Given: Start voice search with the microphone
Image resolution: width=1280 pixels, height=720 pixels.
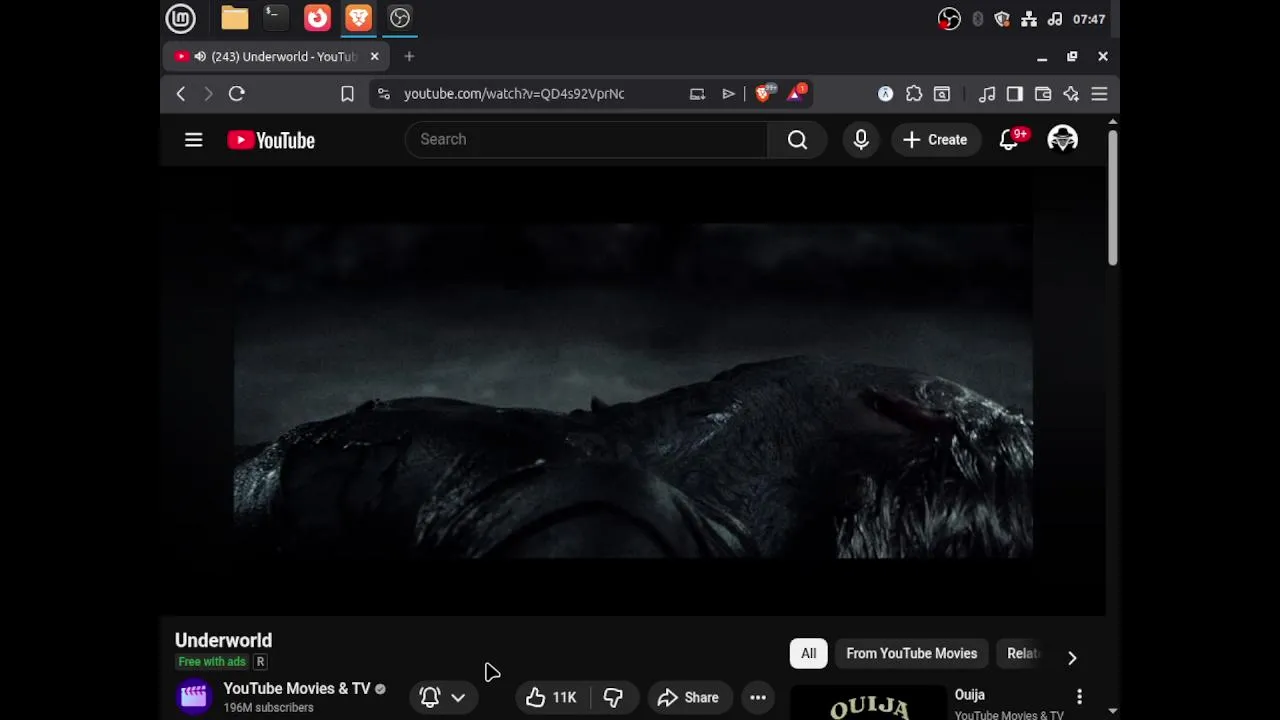Looking at the screenshot, I should point(861,140).
